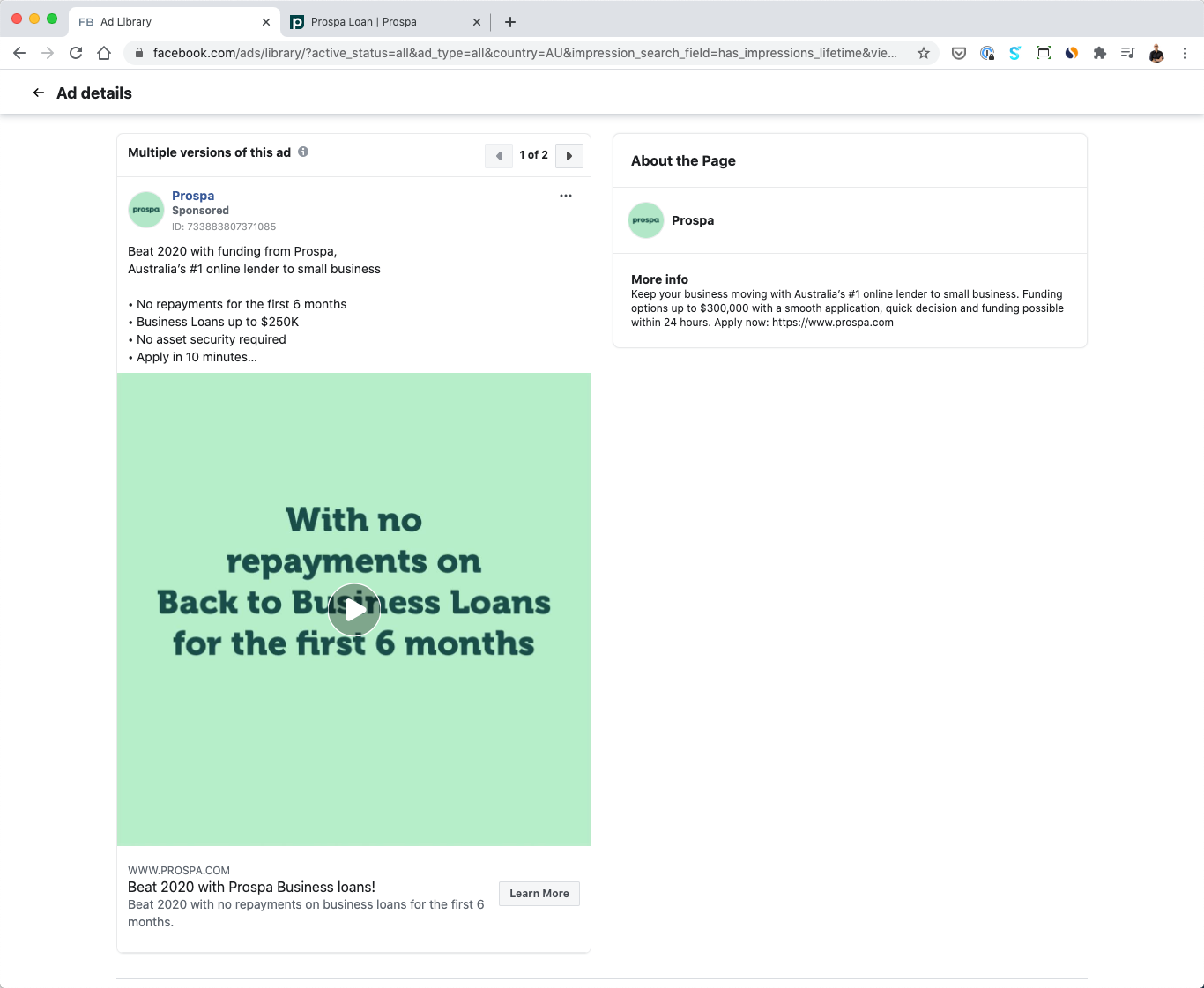
Task: Open the media control playlist icon
Action: 1128,53
